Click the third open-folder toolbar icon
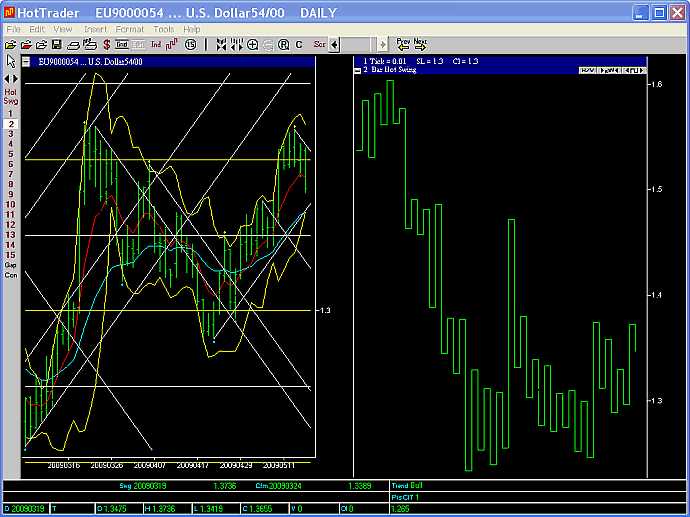This screenshot has height=517, width=690. pos(41,44)
